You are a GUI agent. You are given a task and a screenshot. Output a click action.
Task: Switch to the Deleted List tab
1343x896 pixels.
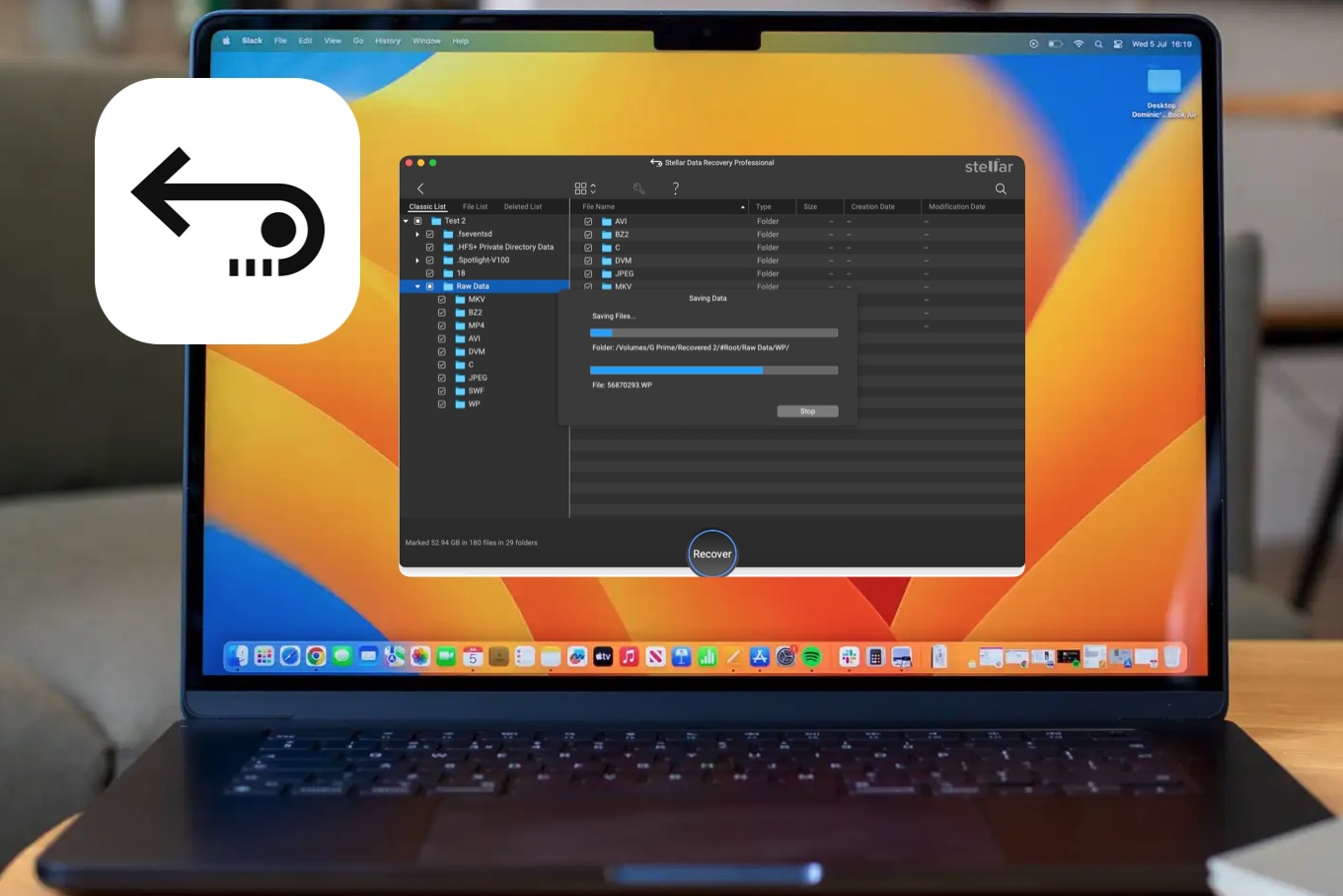(522, 207)
